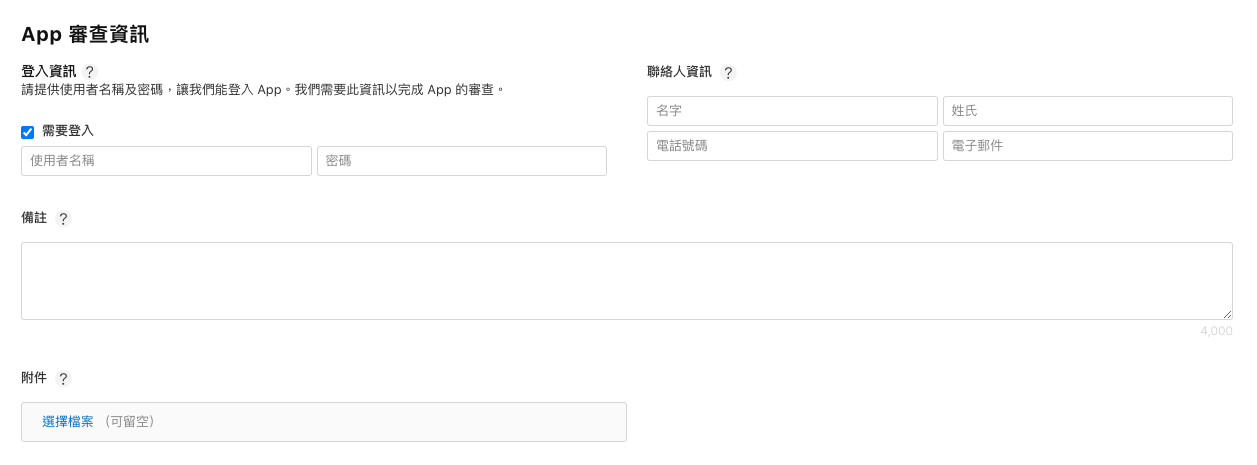Open the 聯絡人資訊 help question mark
The image size is (1257, 465).
click(728, 73)
